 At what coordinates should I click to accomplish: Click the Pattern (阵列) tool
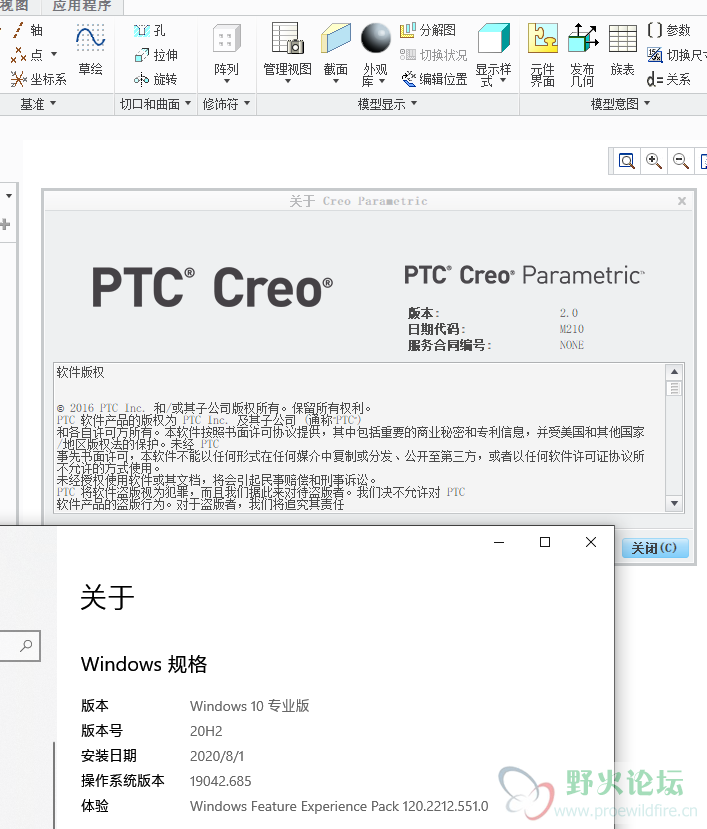(226, 50)
